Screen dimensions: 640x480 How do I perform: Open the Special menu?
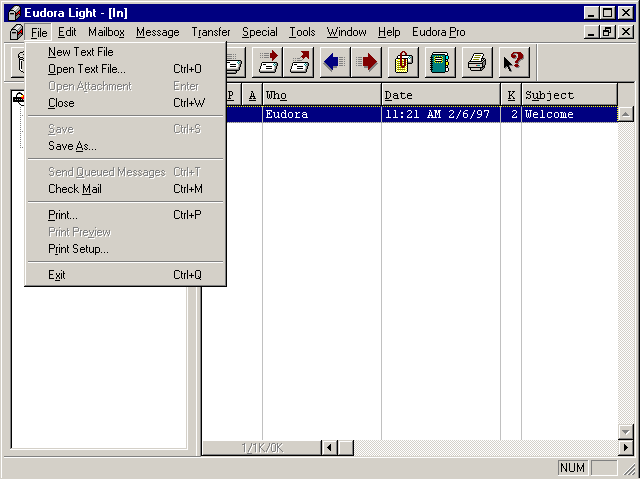(260, 32)
